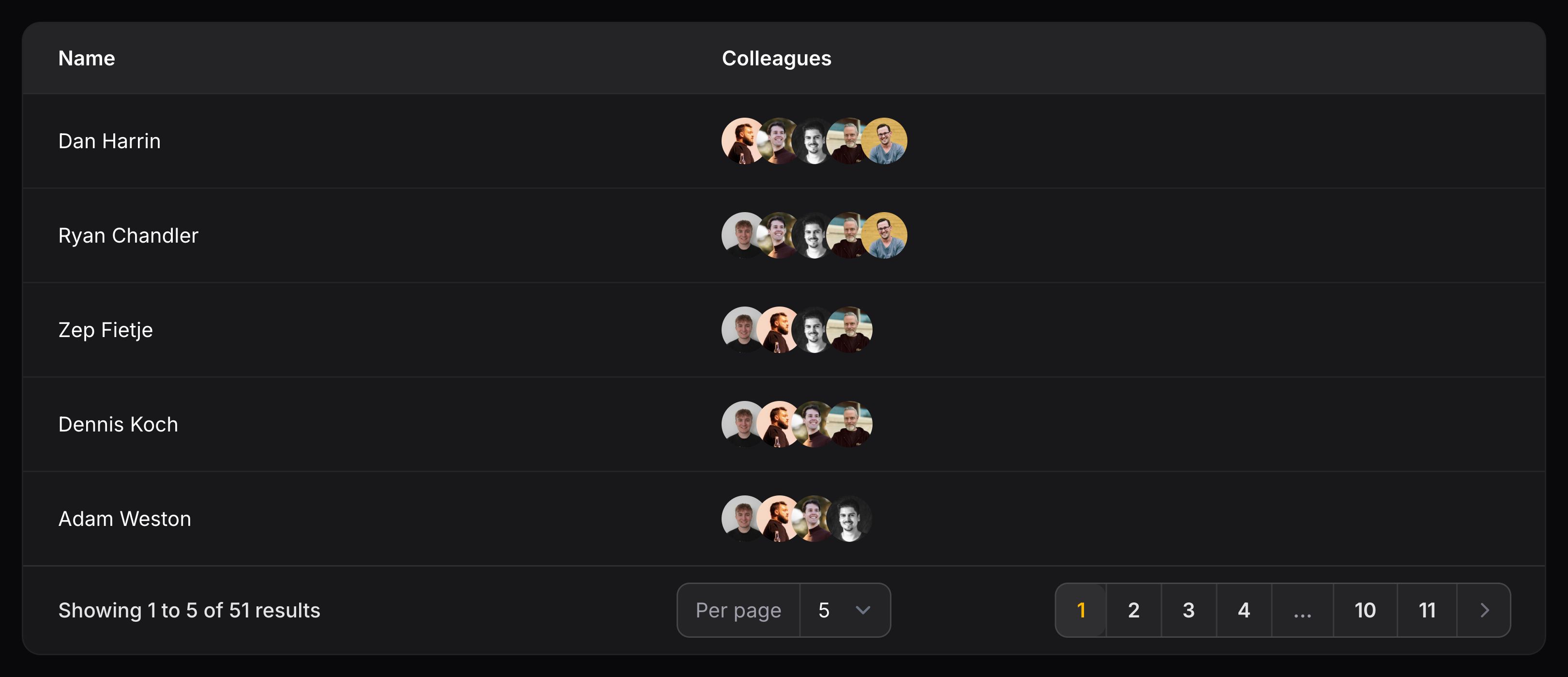Image resolution: width=1568 pixels, height=677 pixels.
Task: Go to page 2
Action: point(1133,610)
